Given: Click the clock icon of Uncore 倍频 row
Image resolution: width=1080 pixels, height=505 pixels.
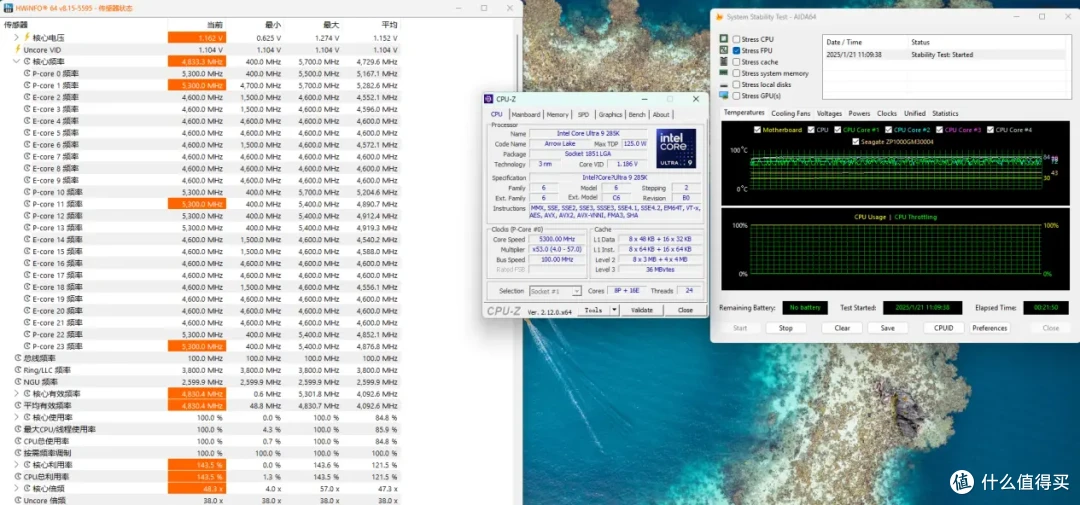Looking at the screenshot, I should 18,500.
